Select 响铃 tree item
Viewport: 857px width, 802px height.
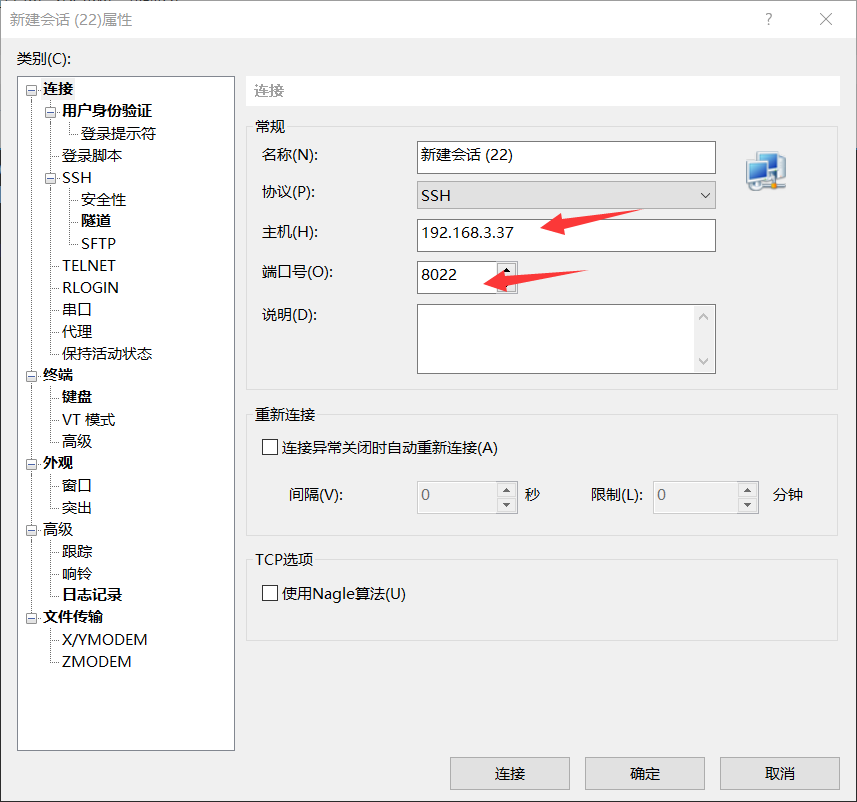pos(77,574)
